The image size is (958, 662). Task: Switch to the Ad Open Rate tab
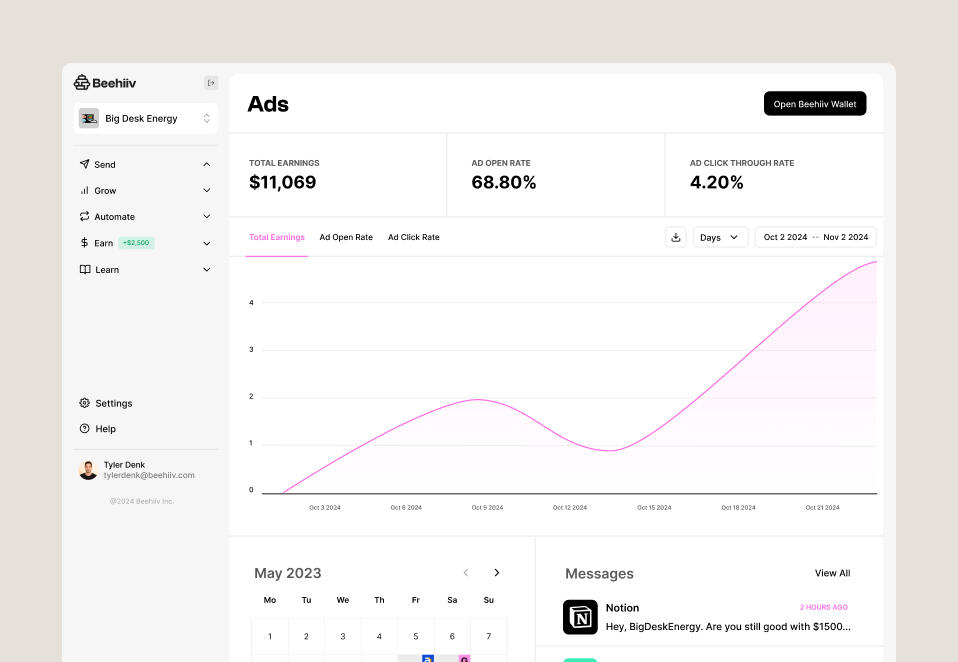point(346,237)
